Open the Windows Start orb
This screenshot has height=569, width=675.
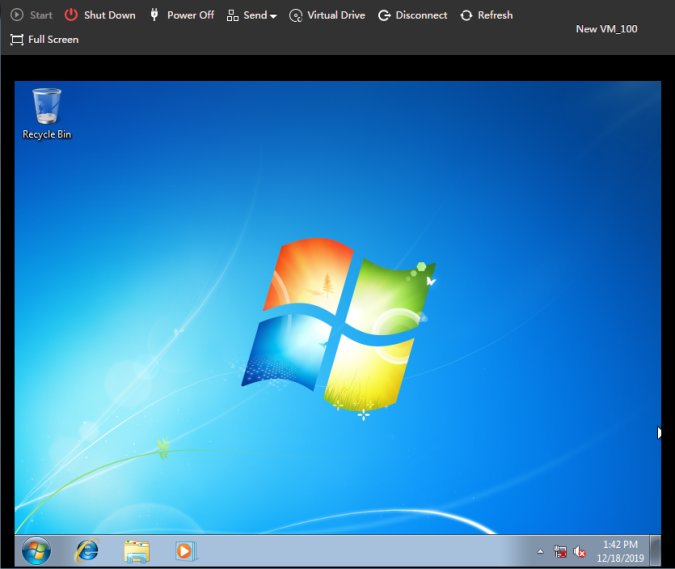point(36,551)
